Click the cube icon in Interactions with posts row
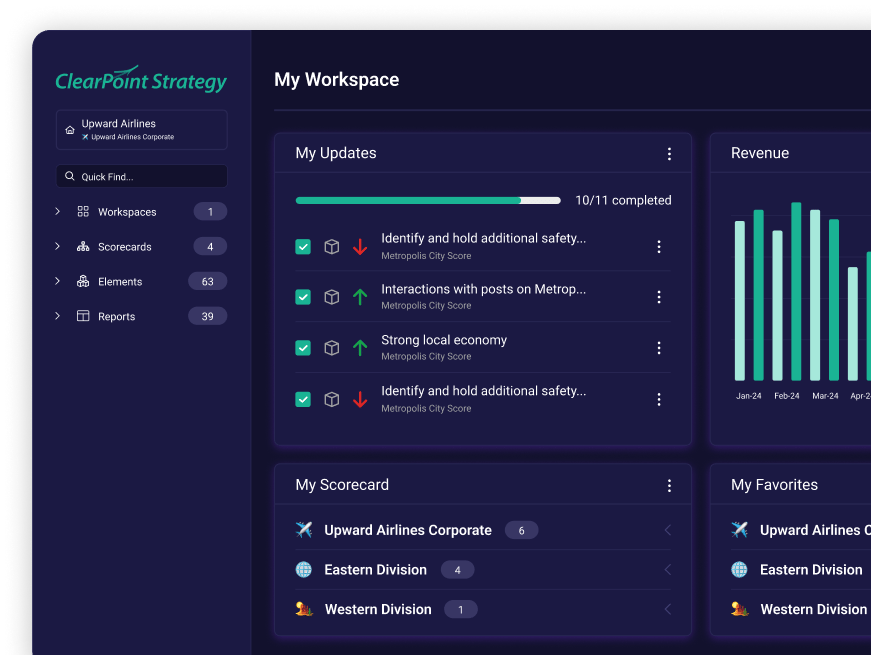 (x=332, y=297)
